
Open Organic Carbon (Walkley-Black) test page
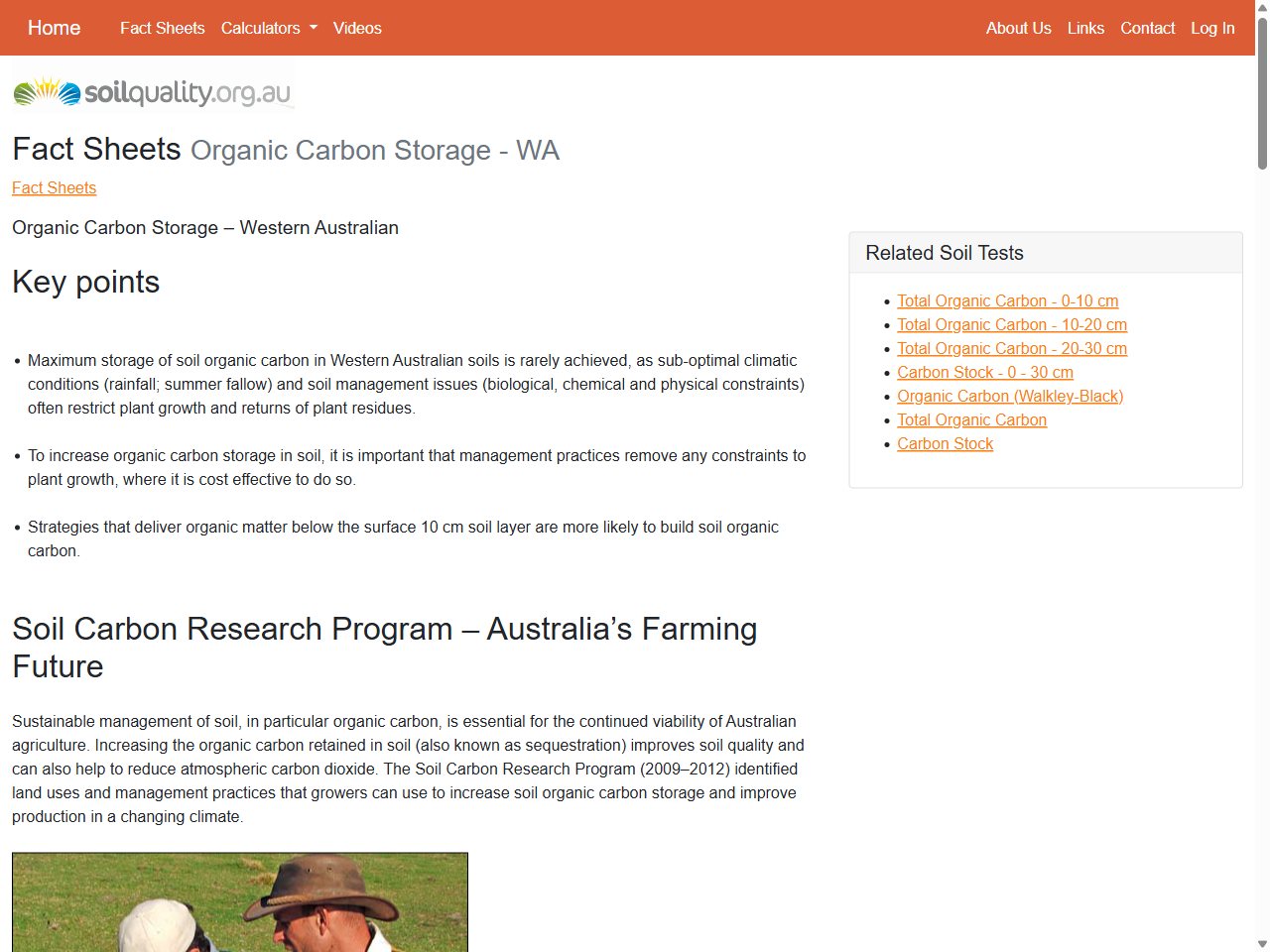coord(1010,396)
